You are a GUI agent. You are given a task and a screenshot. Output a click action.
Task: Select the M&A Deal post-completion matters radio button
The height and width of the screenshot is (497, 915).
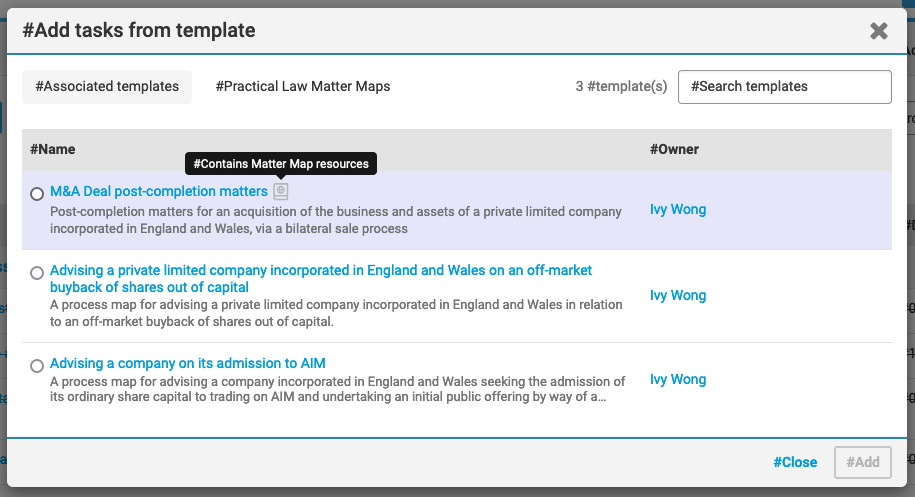click(37, 194)
